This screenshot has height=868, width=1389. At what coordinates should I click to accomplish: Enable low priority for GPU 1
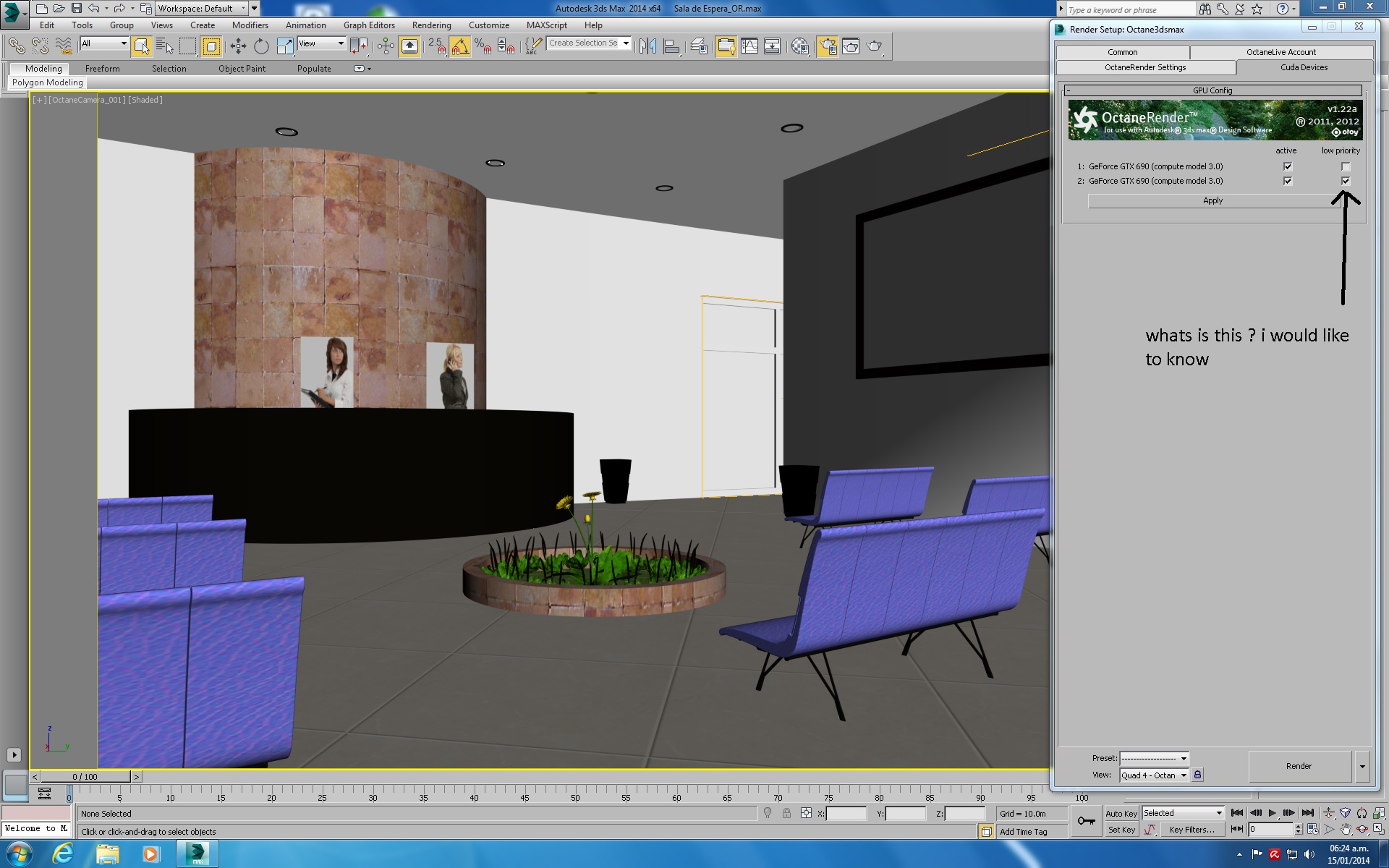click(1346, 166)
